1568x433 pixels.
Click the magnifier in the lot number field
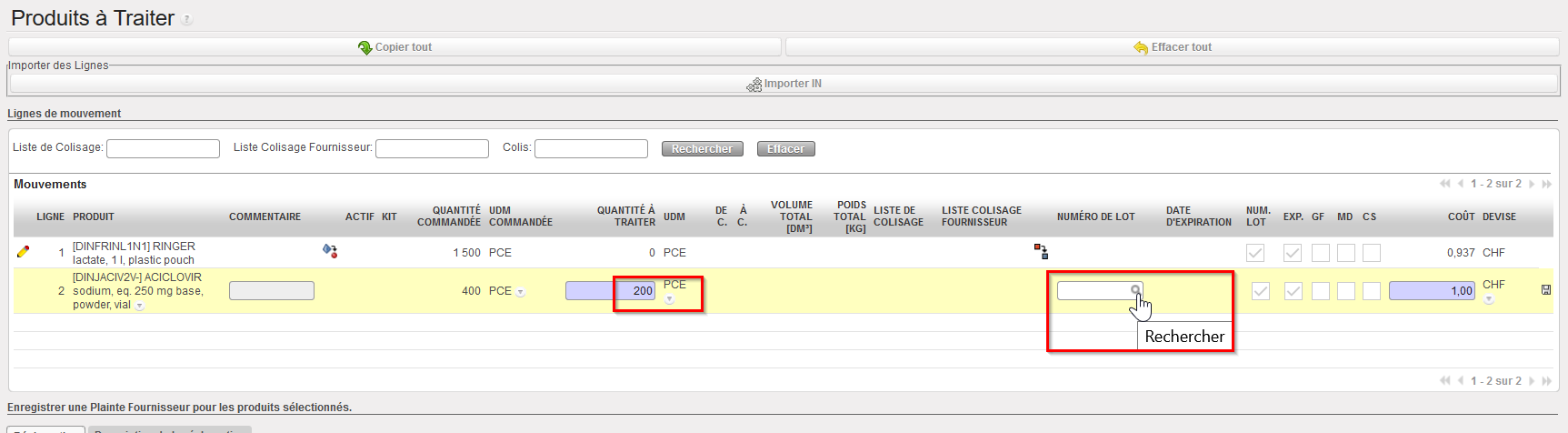point(1135,290)
